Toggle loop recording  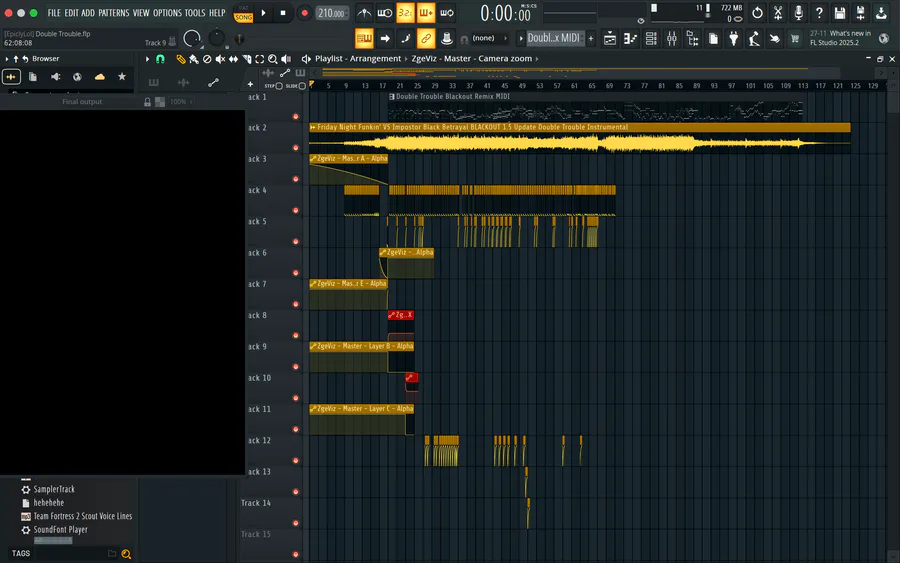pyautogui.click(x=447, y=13)
